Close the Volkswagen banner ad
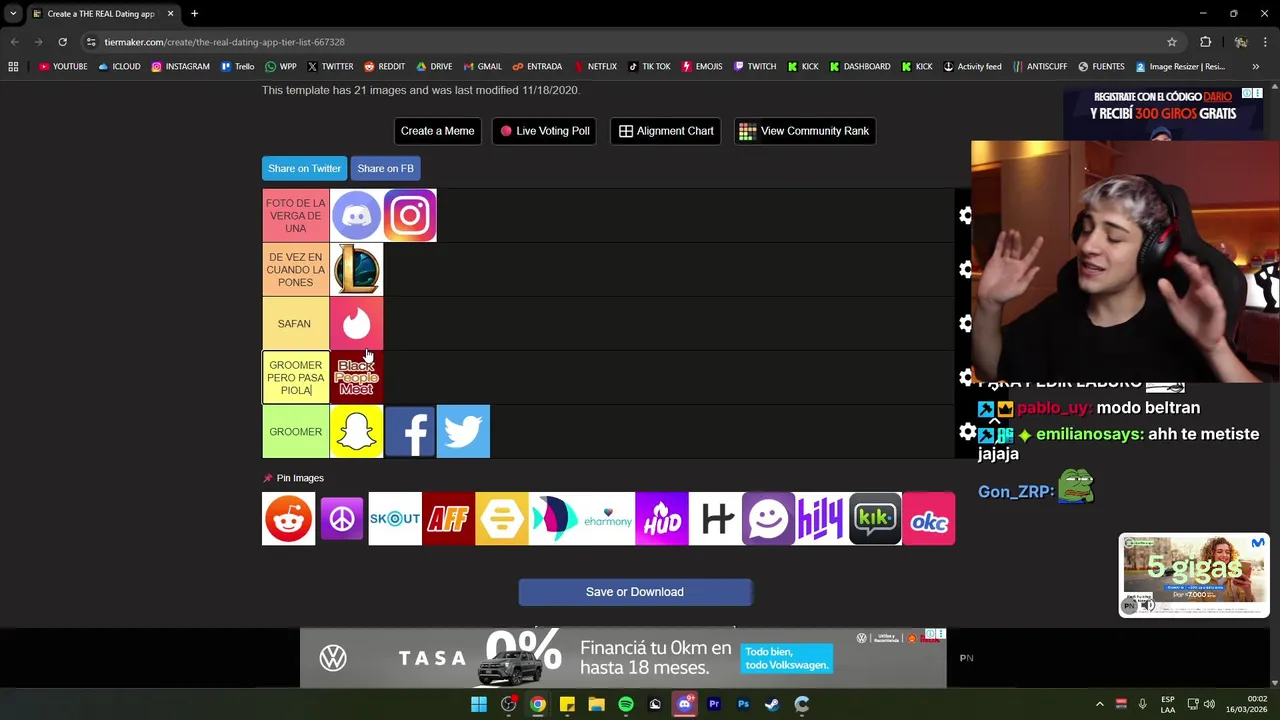The width and height of the screenshot is (1280, 720). [941, 635]
